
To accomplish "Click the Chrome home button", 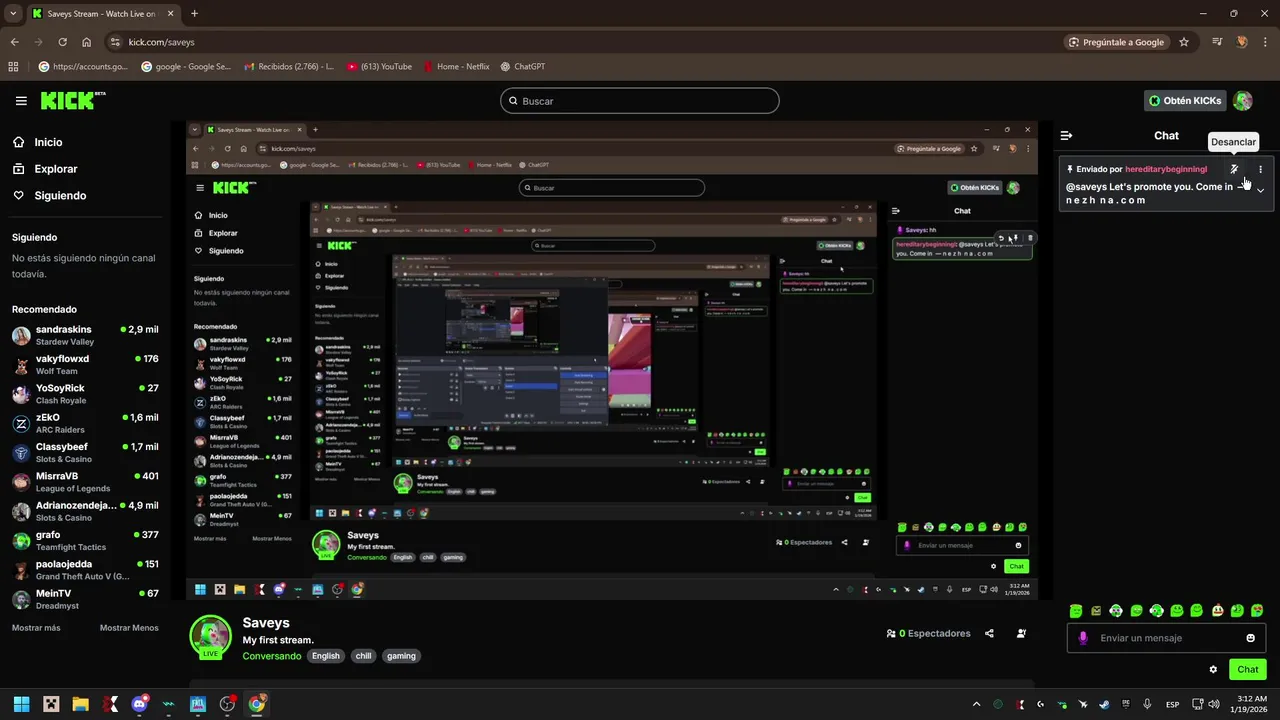I will pos(87,42).
